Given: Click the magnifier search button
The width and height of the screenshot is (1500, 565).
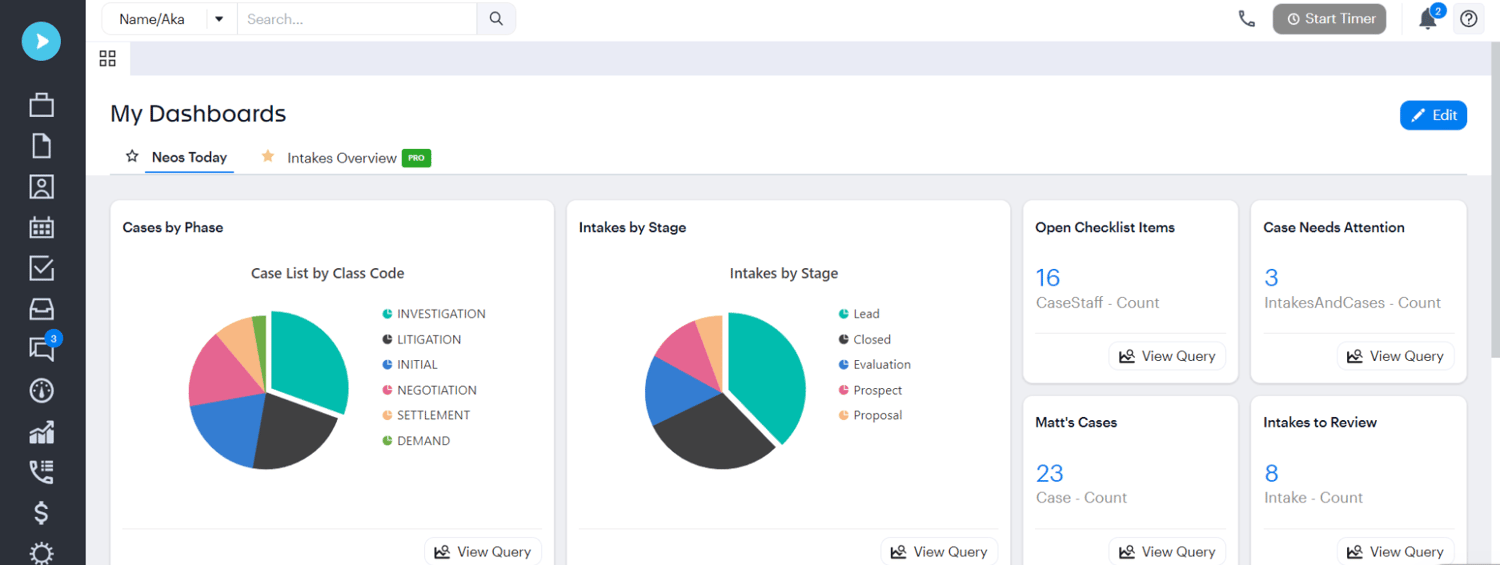Looking at the screenshot, I should pyautogui.click(x=496, y=19).
